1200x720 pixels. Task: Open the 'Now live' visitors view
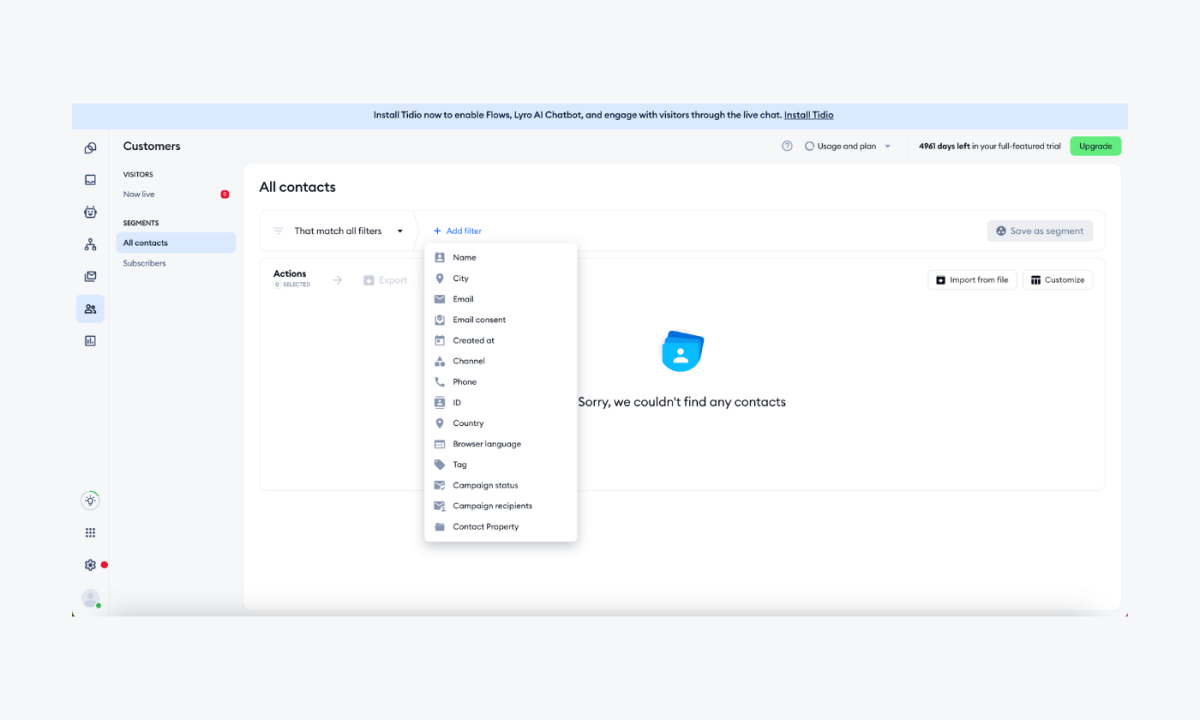click(138, 194)
